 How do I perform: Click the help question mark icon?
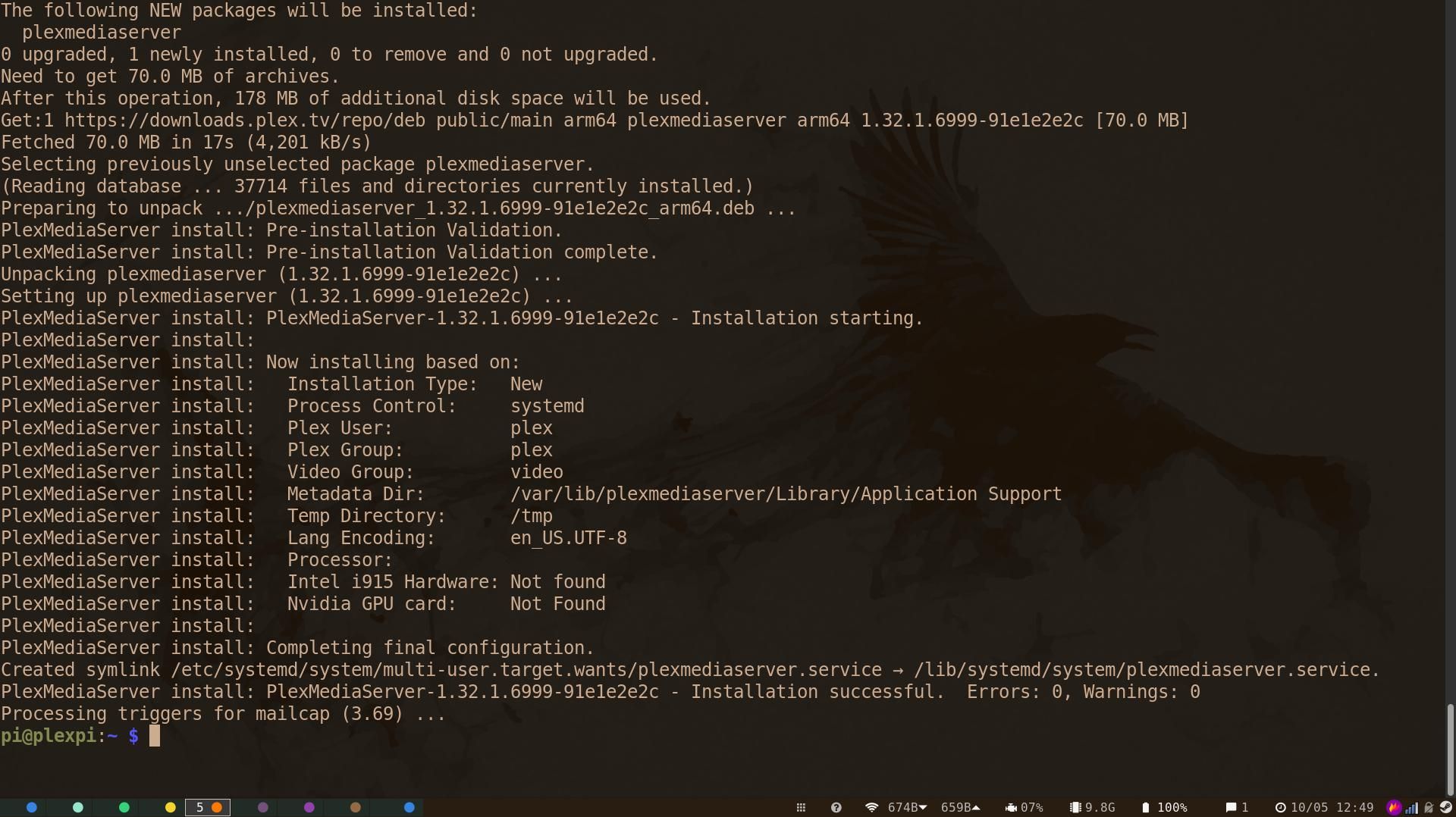coord(836,807)
